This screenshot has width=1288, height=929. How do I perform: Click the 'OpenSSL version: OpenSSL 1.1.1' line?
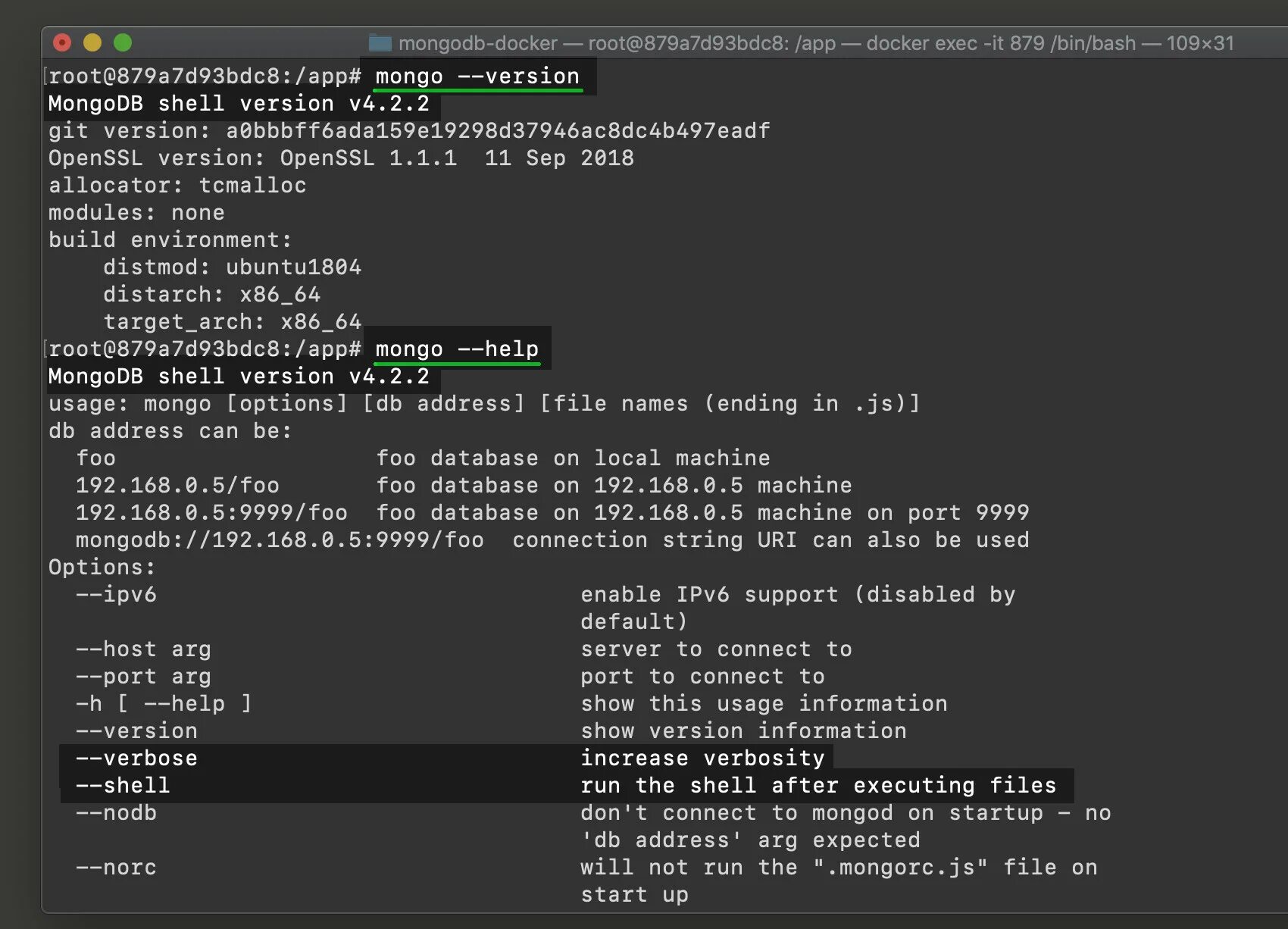pyautogui.click(x=341, y=158)
